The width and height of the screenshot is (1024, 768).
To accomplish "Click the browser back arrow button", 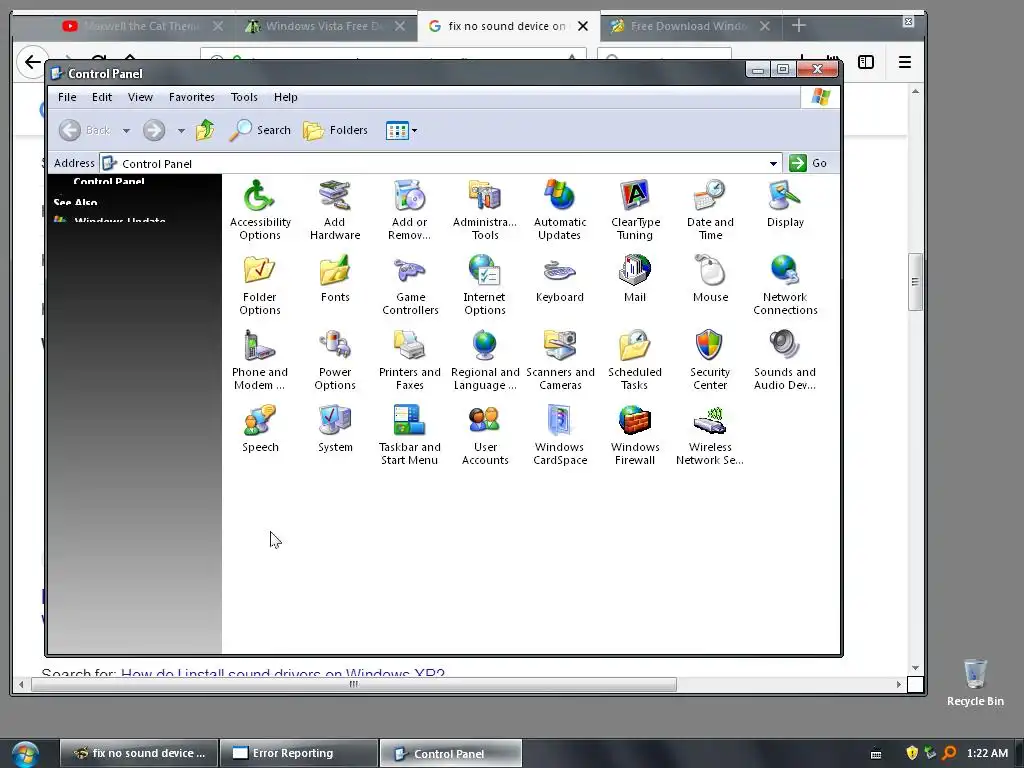I will pos(32,62).
